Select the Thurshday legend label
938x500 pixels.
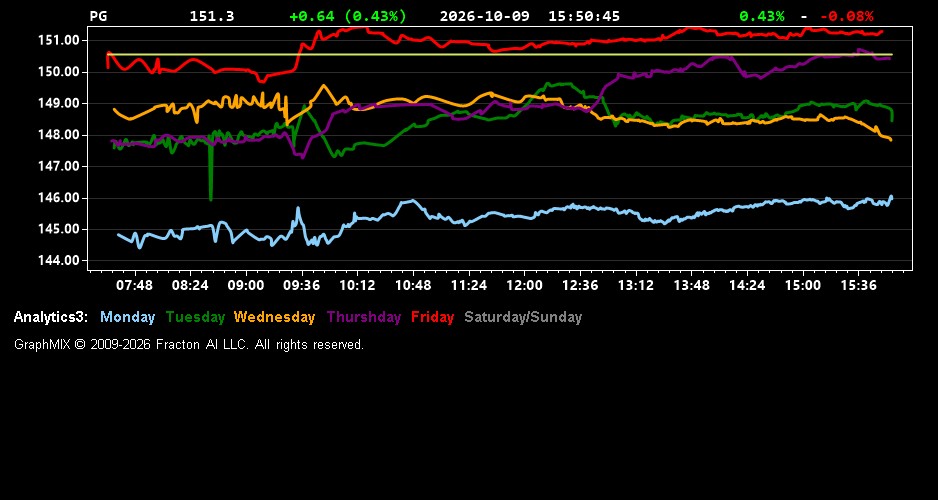tap(364, 318)
